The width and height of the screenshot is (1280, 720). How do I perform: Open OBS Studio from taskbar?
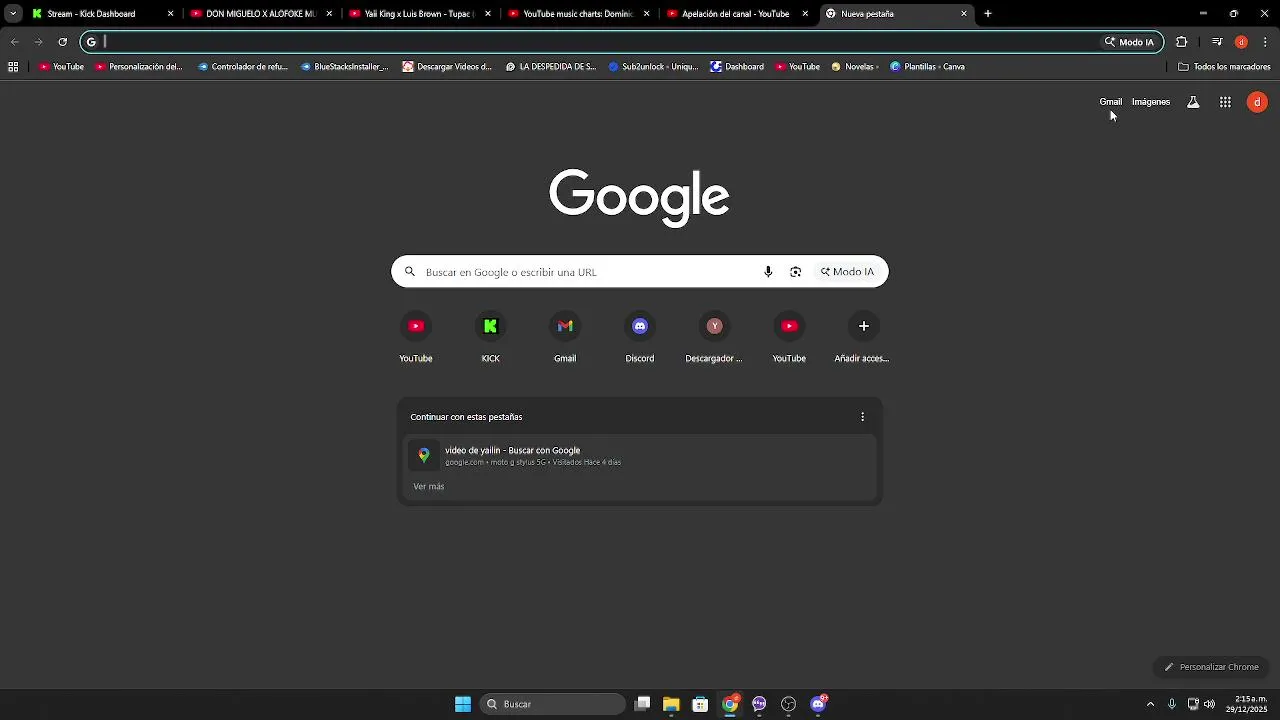[x=788, y=704]
